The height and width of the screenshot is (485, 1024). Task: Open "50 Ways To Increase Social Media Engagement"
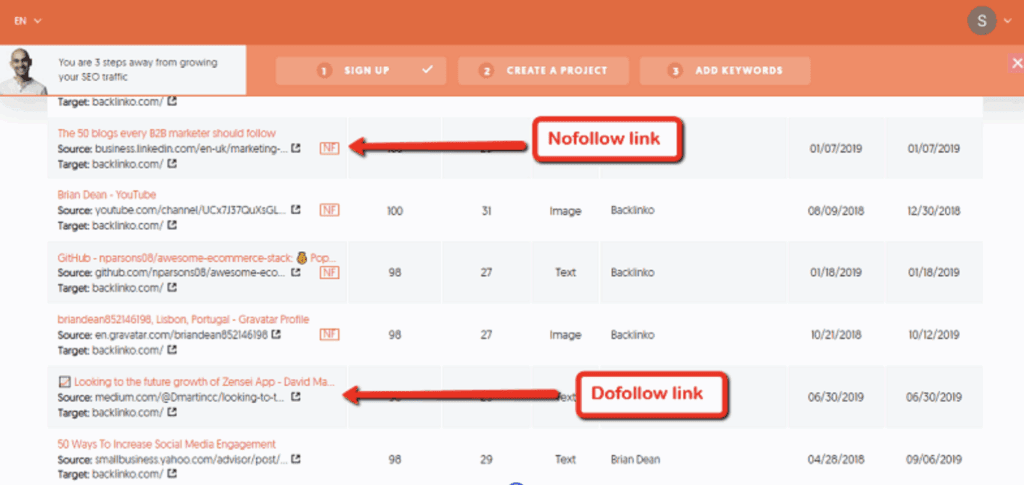click(x=167, y=444)
